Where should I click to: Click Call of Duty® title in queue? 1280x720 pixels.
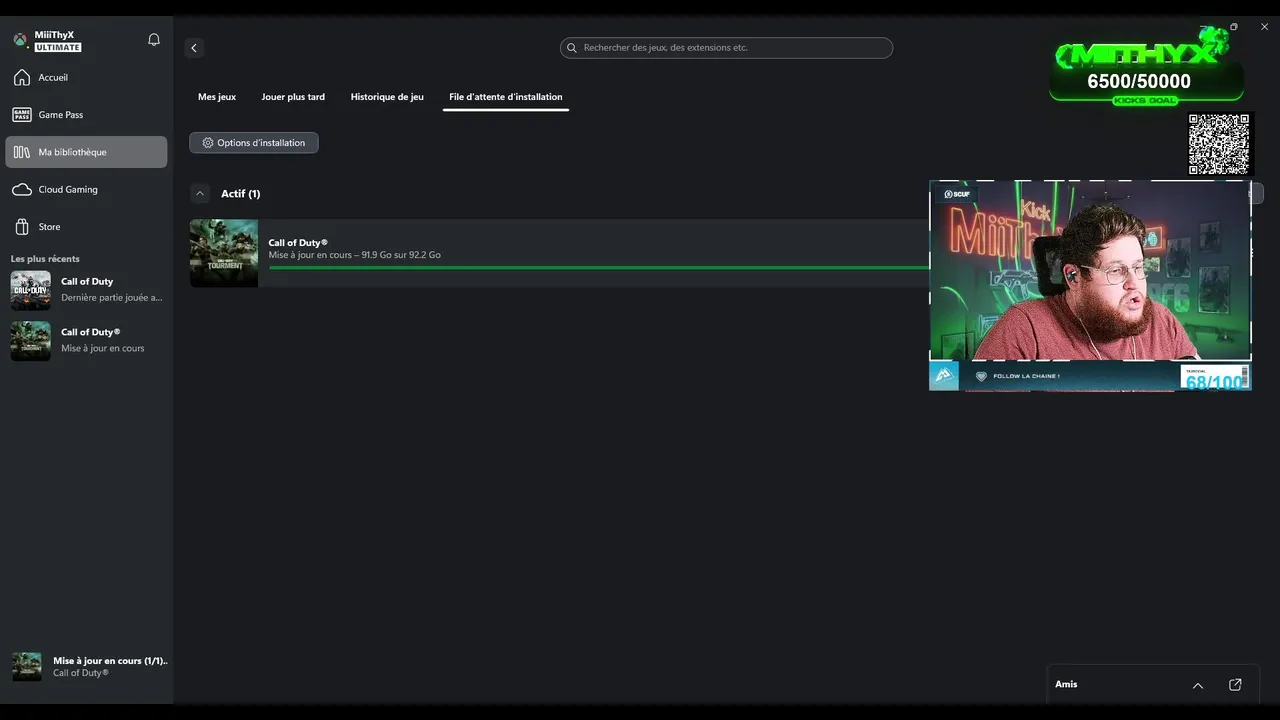pyautogui.click(x=298, y=243)
